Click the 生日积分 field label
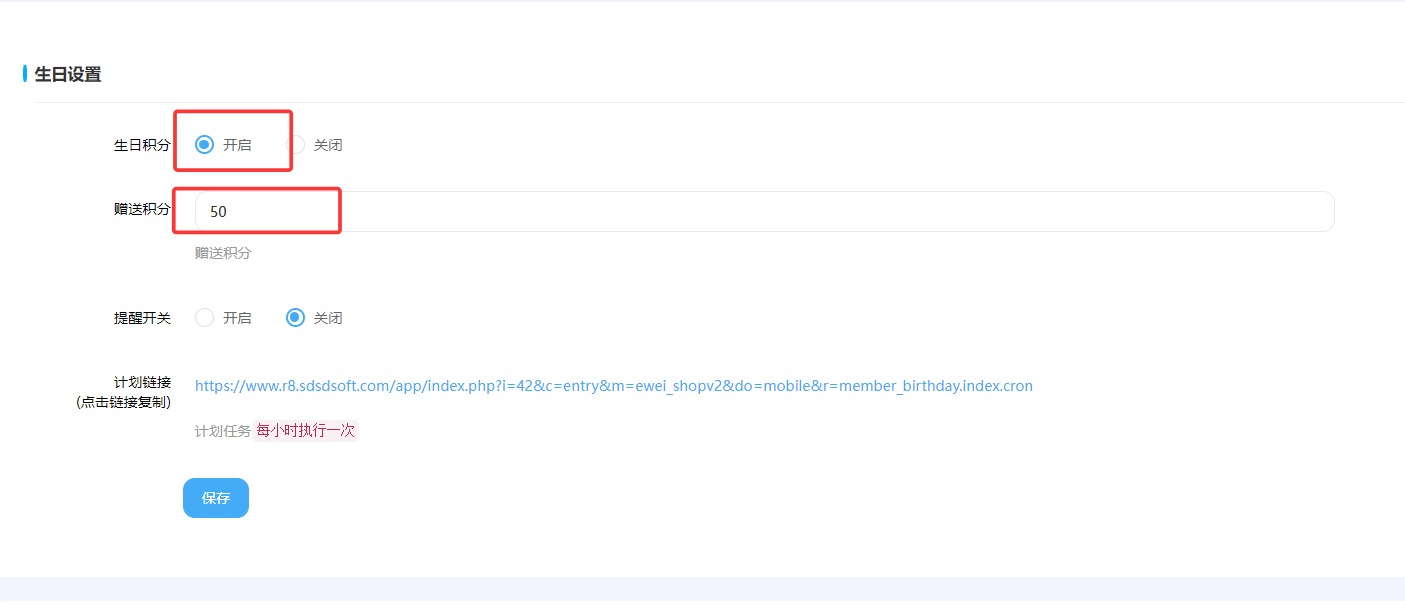Viewport: 1405px width, 616px height. pyautogui.click(x=142, y=145)
